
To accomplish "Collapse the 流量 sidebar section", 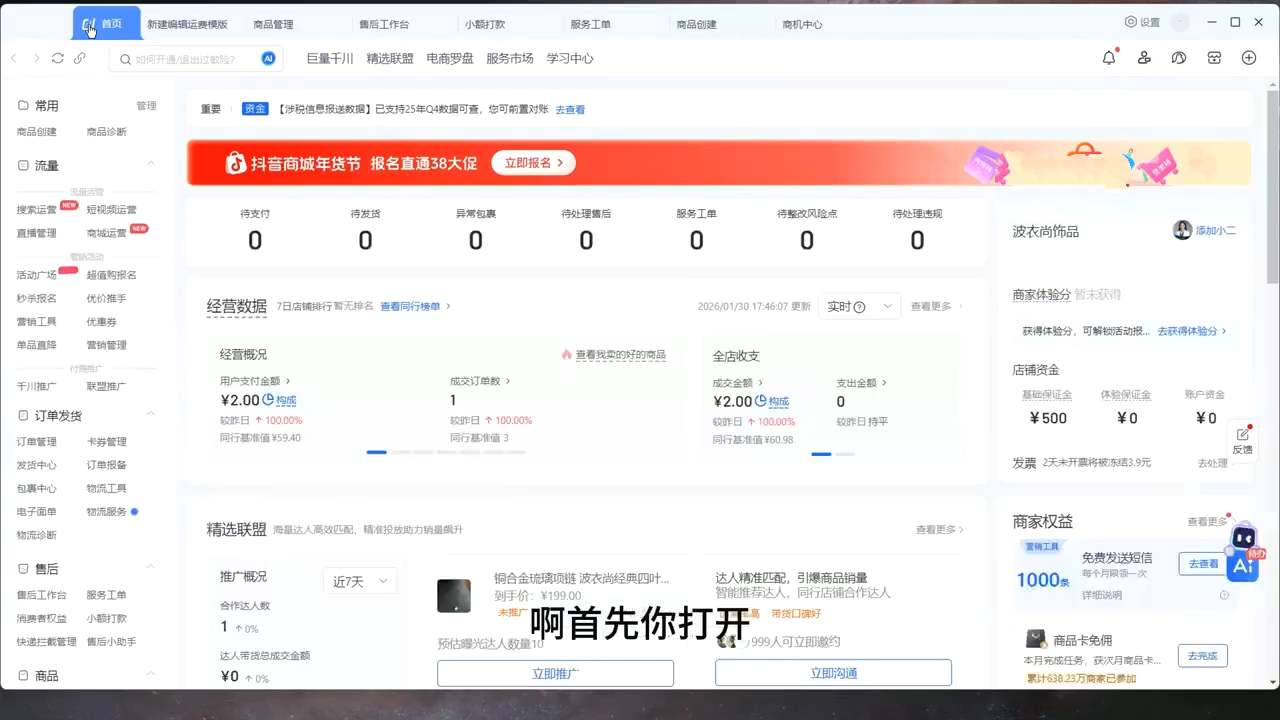I will [x=151, y=164].
